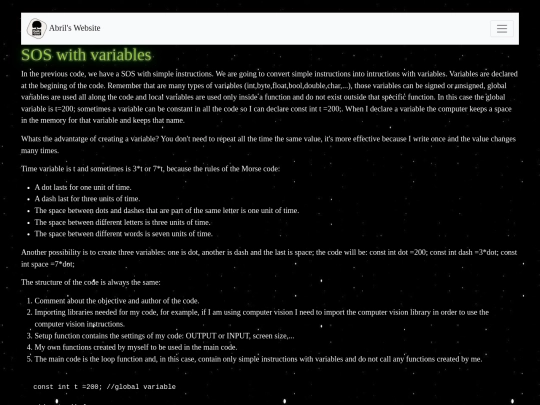Click paragraph starting 'Another possibility is to create three'
Image resolution: width=540 pixels, height=405 pixels.
pos(269,258)
